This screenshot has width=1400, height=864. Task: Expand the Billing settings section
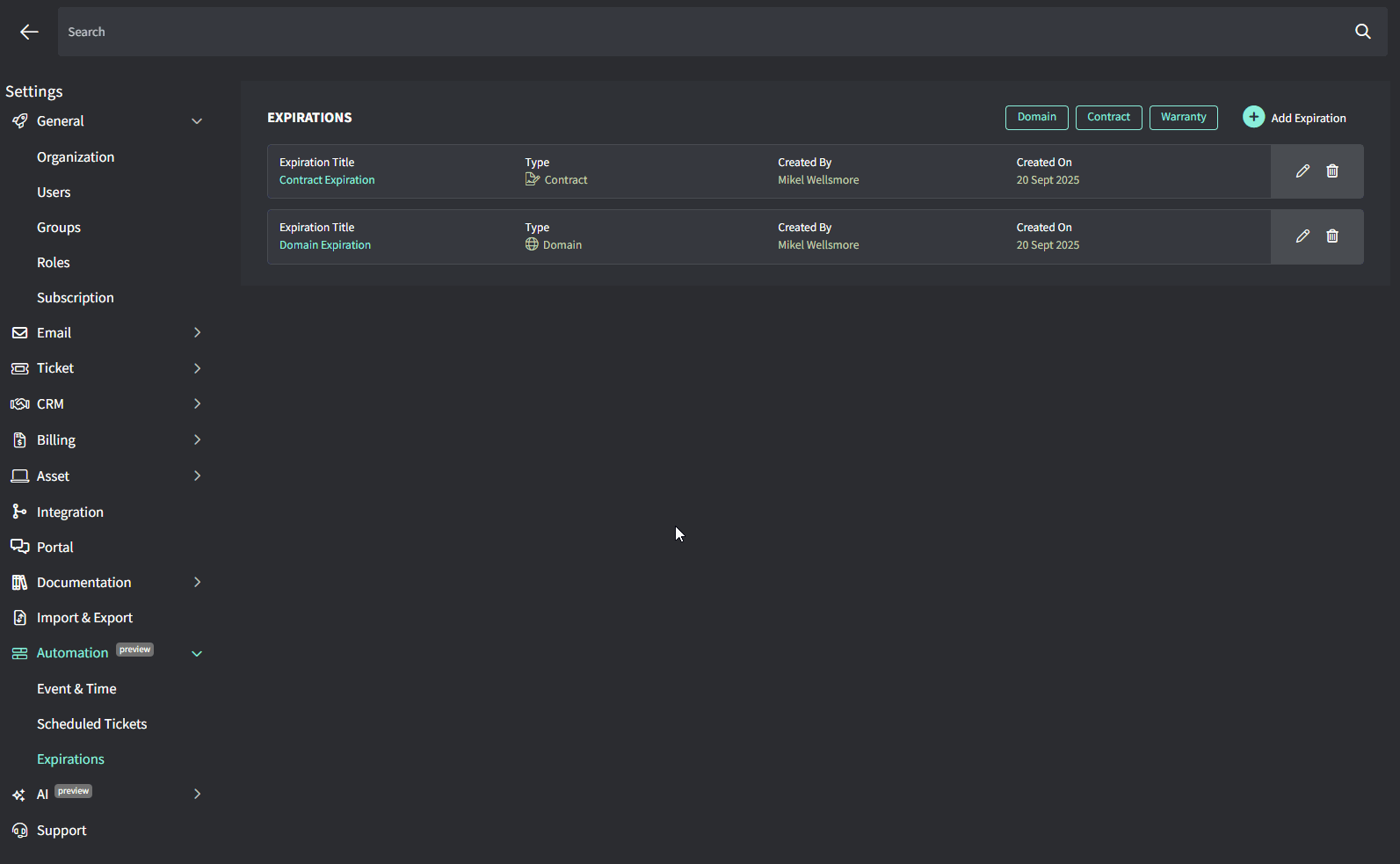tap(197, 440)
